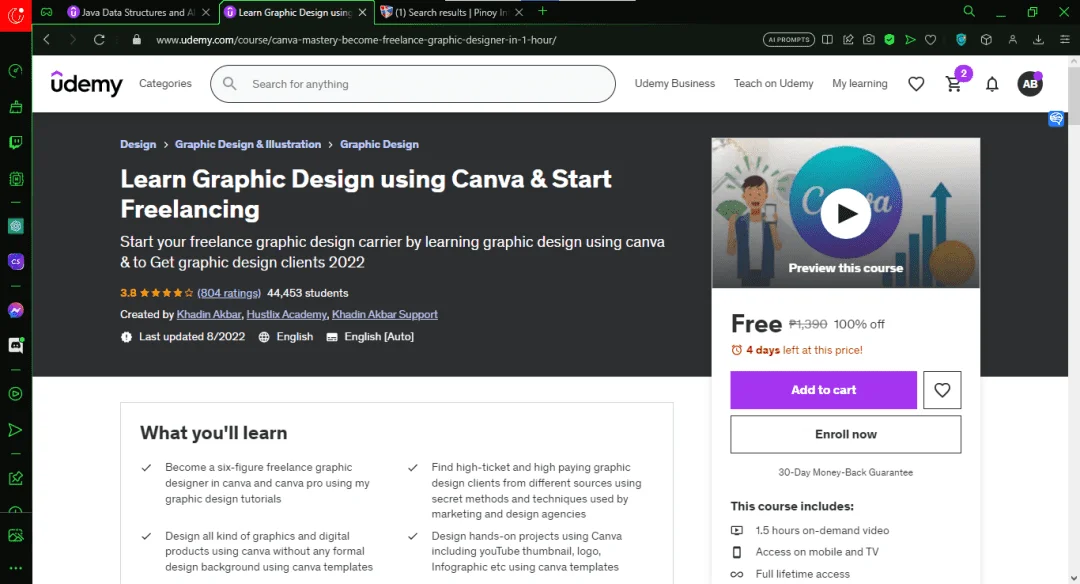Image resolution: width=1080 pixels, height=584 pixels.
Task: Open Messenger in the sidebar
Action: point(15,311)
